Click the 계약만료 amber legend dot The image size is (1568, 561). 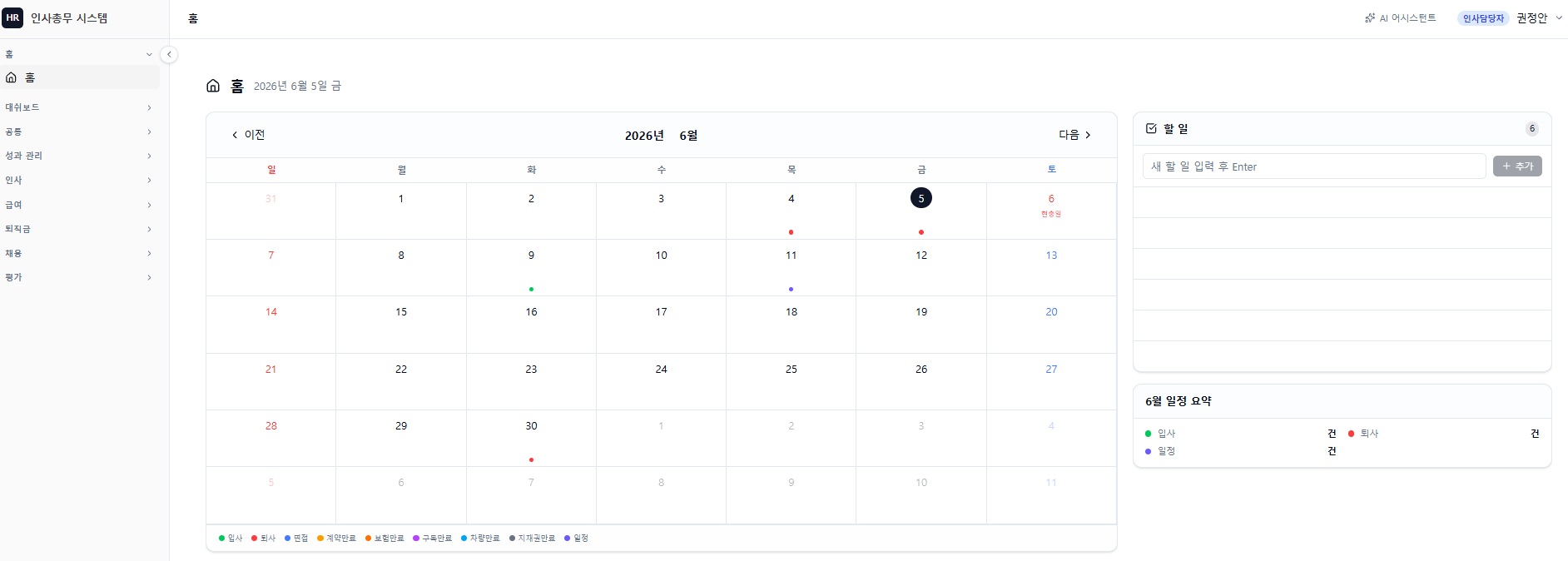coord(320,539)
